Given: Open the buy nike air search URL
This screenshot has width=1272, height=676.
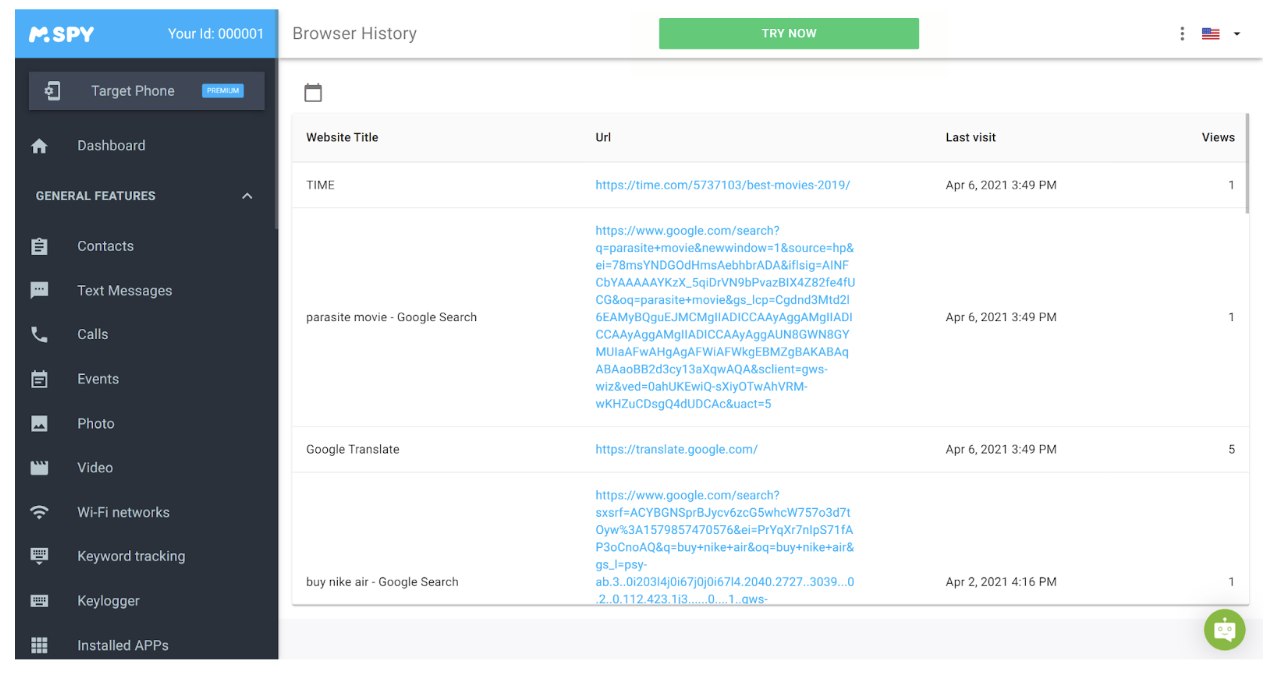Looking at the screenshot, I should 725,548.
